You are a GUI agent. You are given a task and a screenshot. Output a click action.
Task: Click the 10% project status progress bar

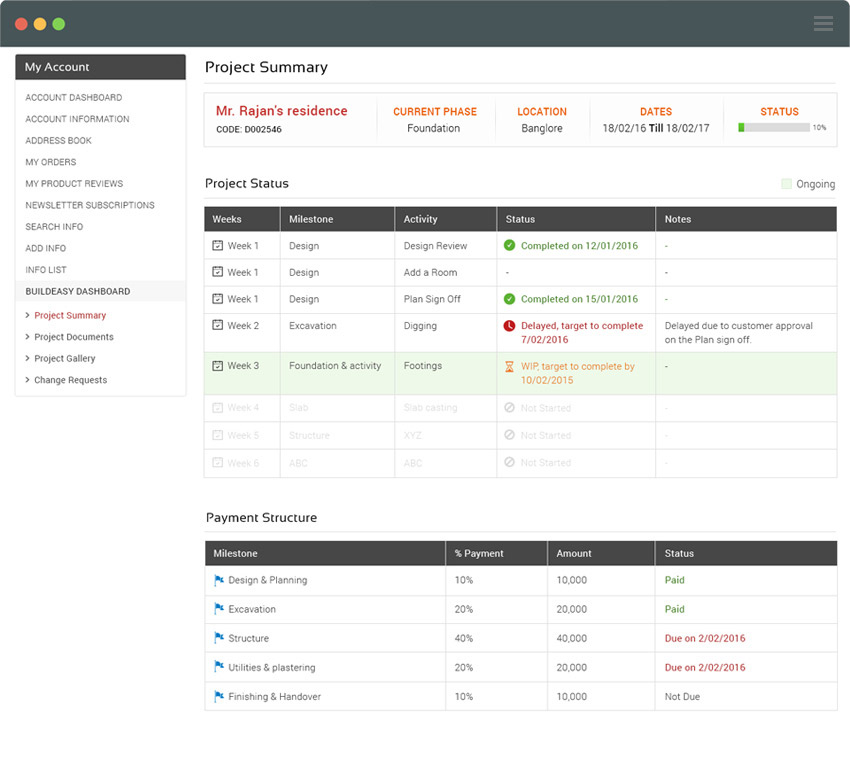pos(774,127)
